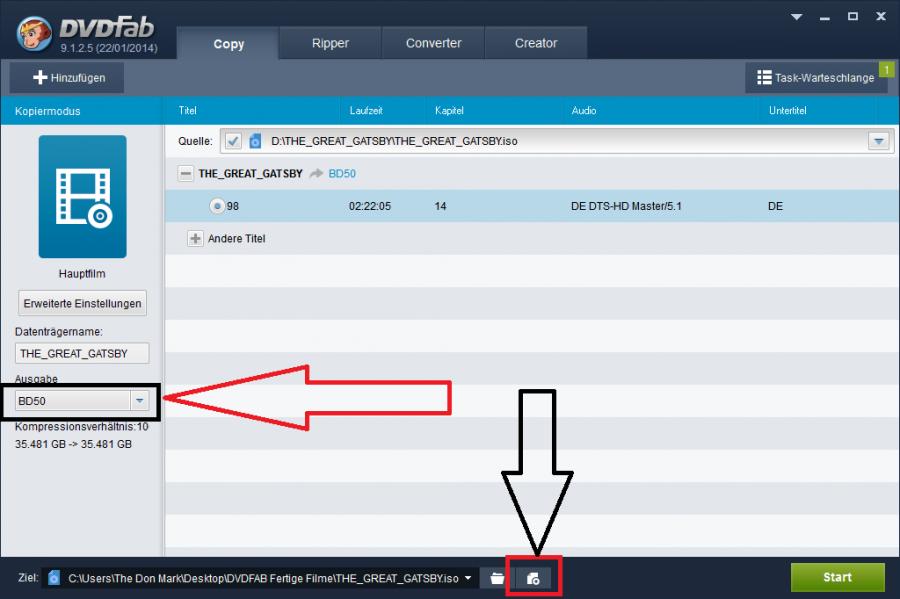Click the Task-Warteschlange list icon
Screen dimensions: 900x599
pos(764,77)
